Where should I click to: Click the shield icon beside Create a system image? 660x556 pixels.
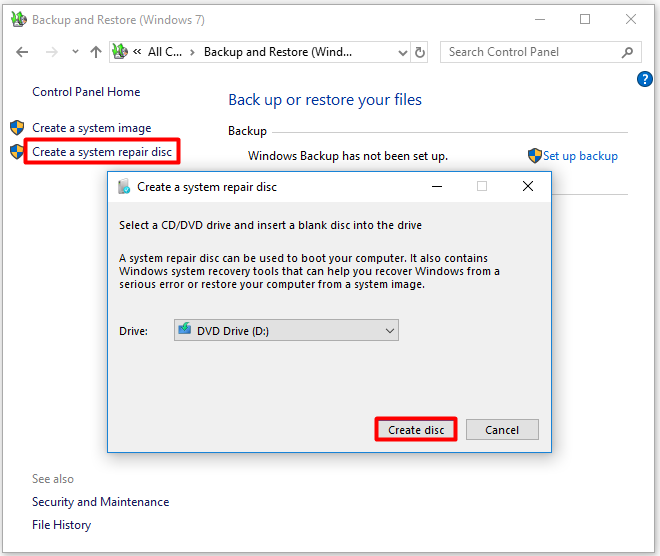click(17, 128)
